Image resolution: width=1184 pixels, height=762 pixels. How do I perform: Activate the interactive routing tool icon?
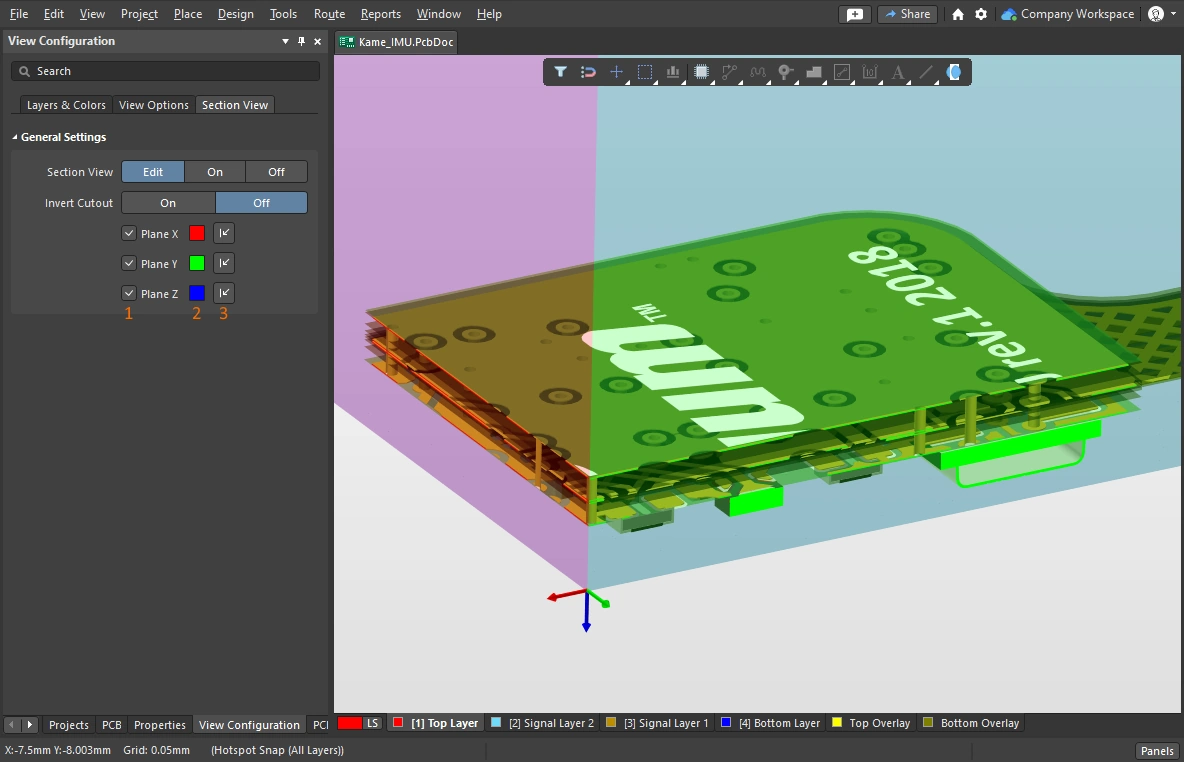point(729,72)
